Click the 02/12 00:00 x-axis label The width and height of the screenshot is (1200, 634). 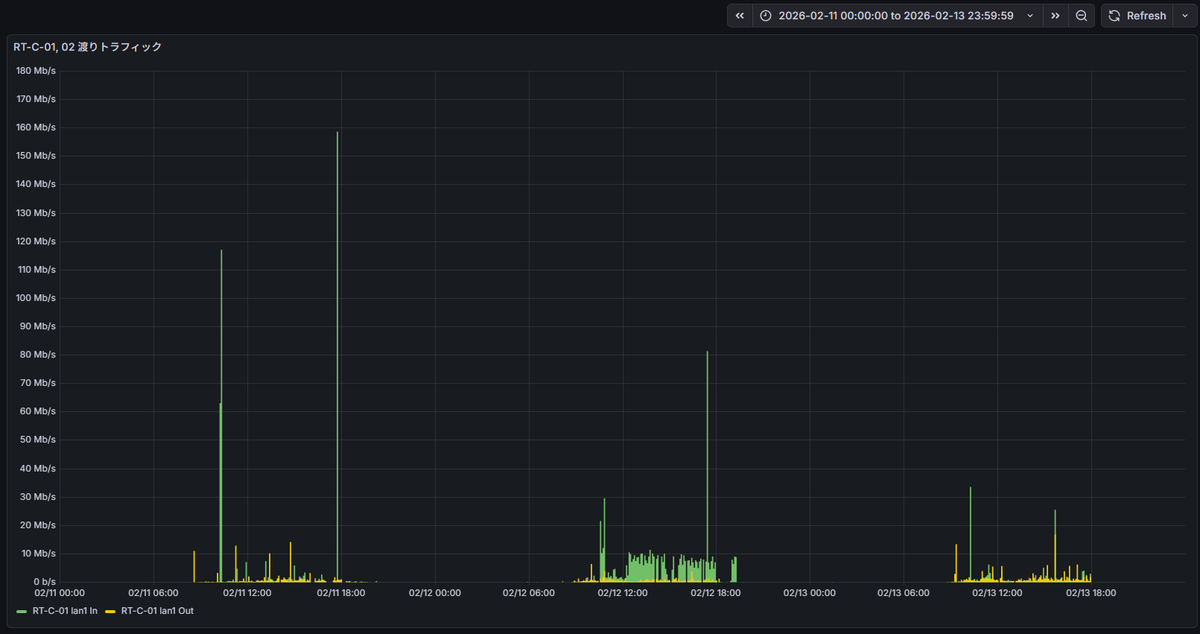pyautogui.click(x=435, y=593)
